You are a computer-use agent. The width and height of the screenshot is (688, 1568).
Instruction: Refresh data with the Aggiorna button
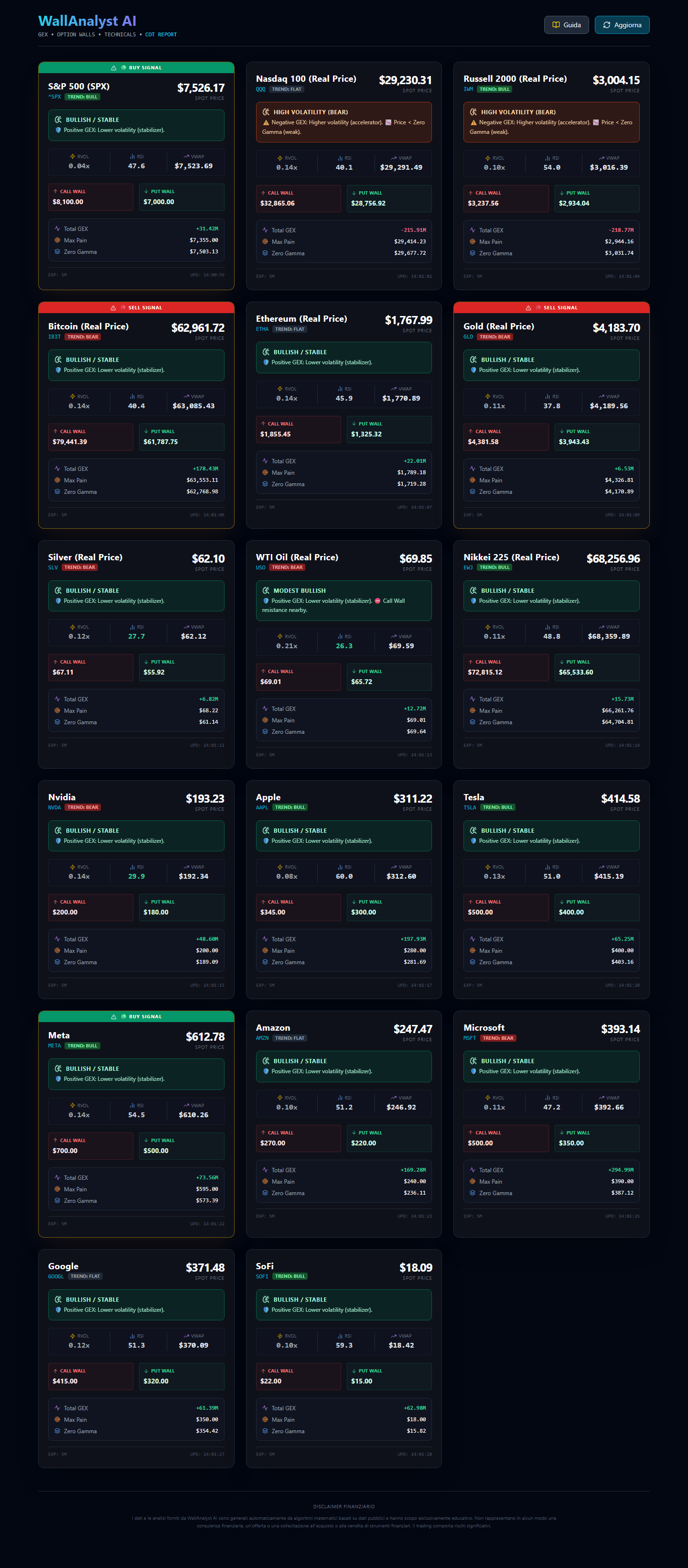[622, 25]
